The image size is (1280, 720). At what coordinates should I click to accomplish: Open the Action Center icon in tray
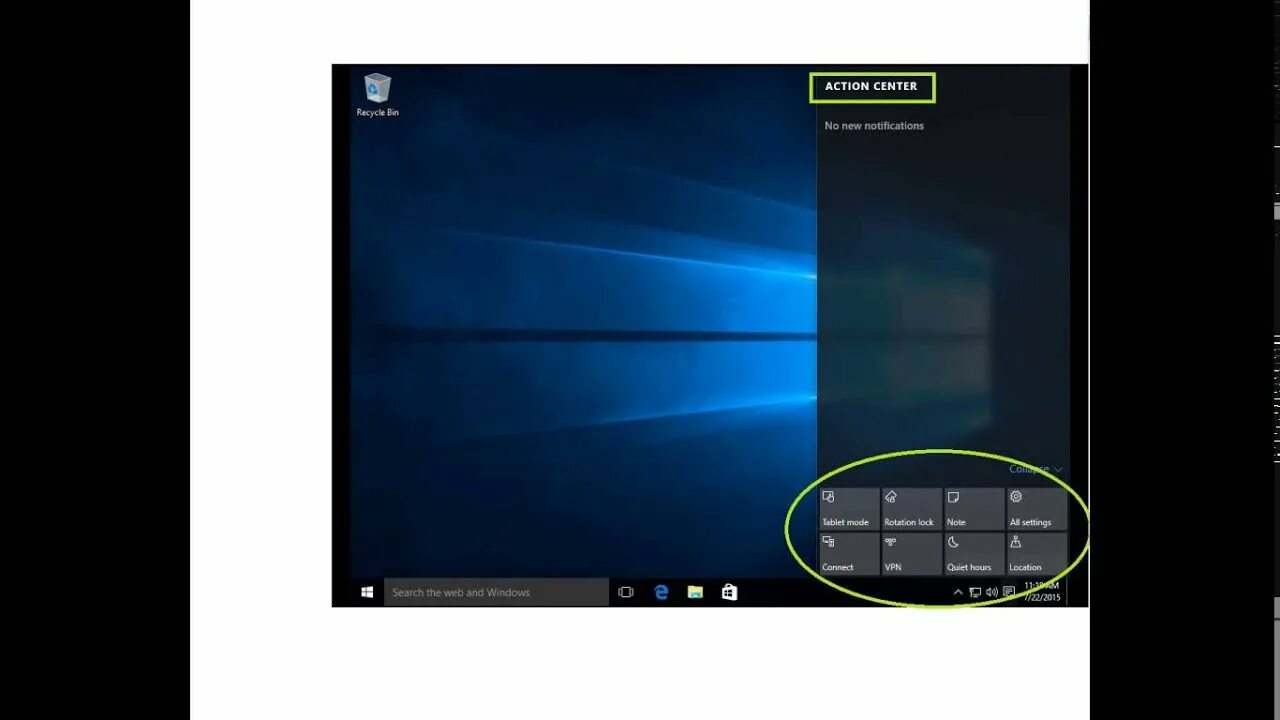pos(1008,592)
